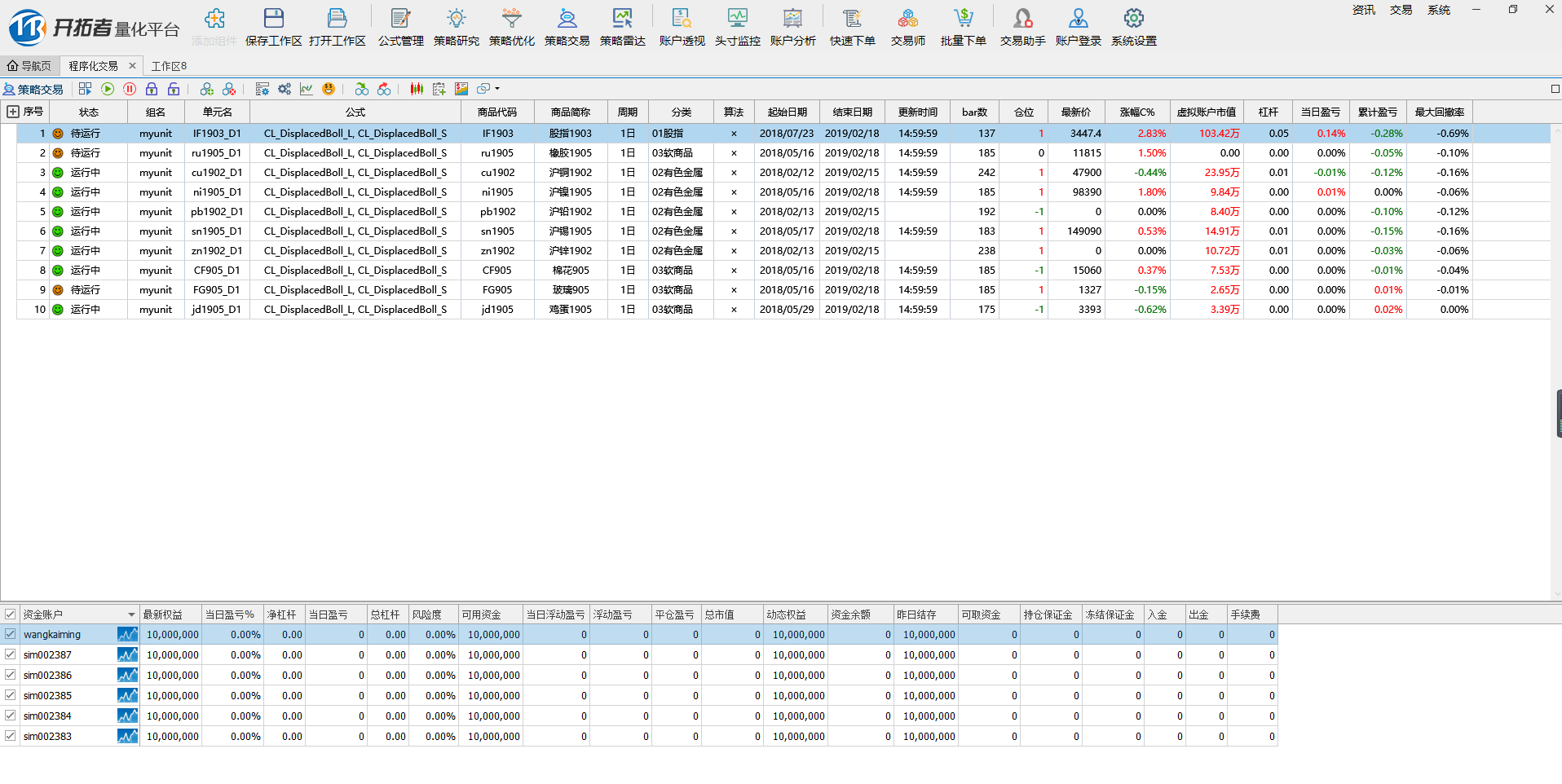Open 策略雷达 strategy radar
This screenshot has height=784, width=1562.
pos(623,27)
